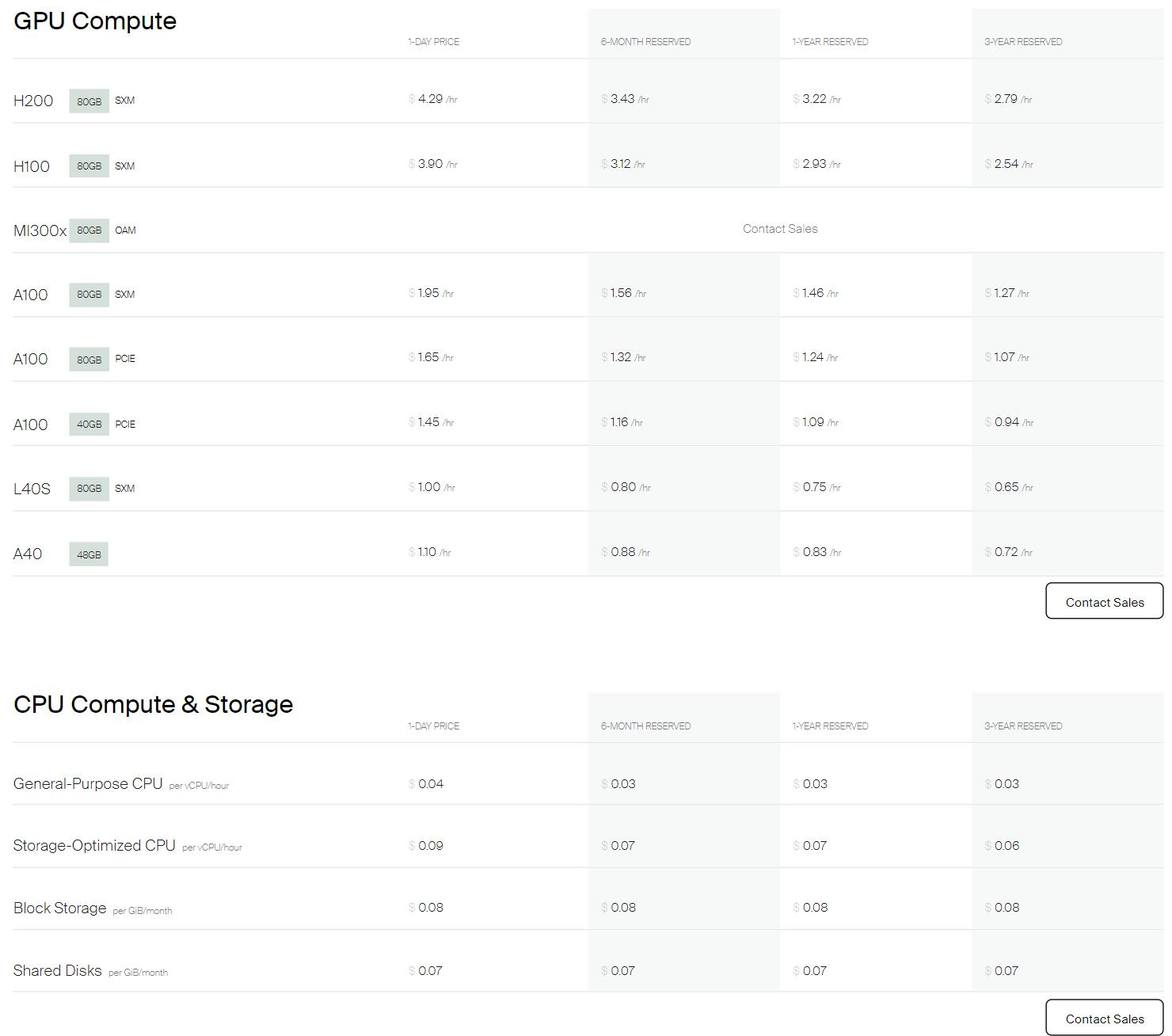Viewport: 1172px width, 1036px height.
Task: Click Contact Sales button below CPU Compute & Storage table
Action: [1104, 1018]
